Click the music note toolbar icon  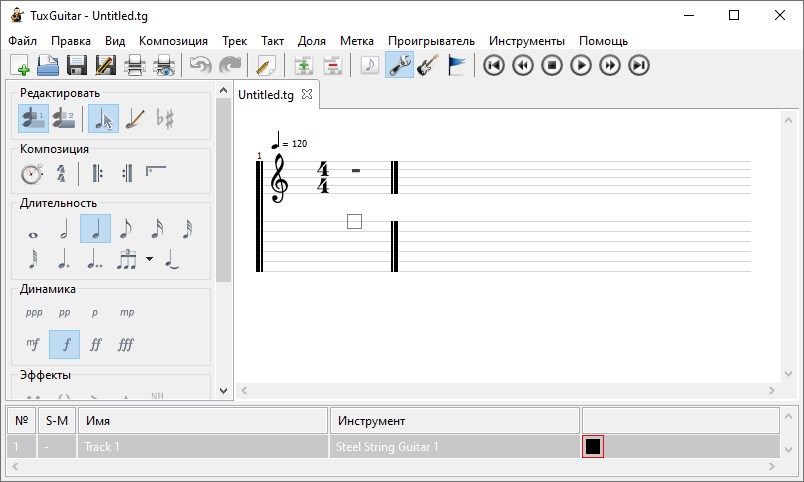click(x=370, y=66)
